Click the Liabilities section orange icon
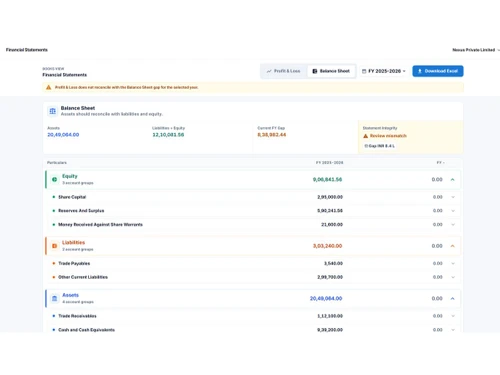This screenshot has width=500, height=375. tap(54, 246)
